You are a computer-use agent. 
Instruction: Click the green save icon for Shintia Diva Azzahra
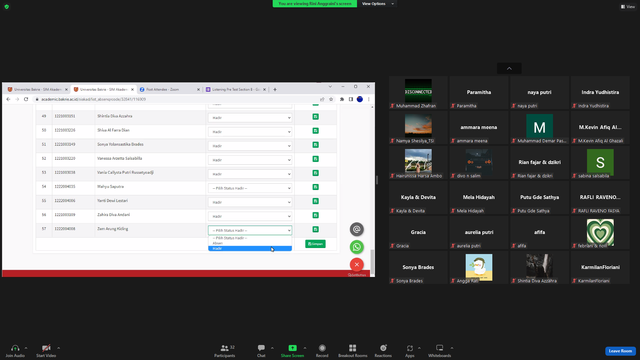[316, 117]
